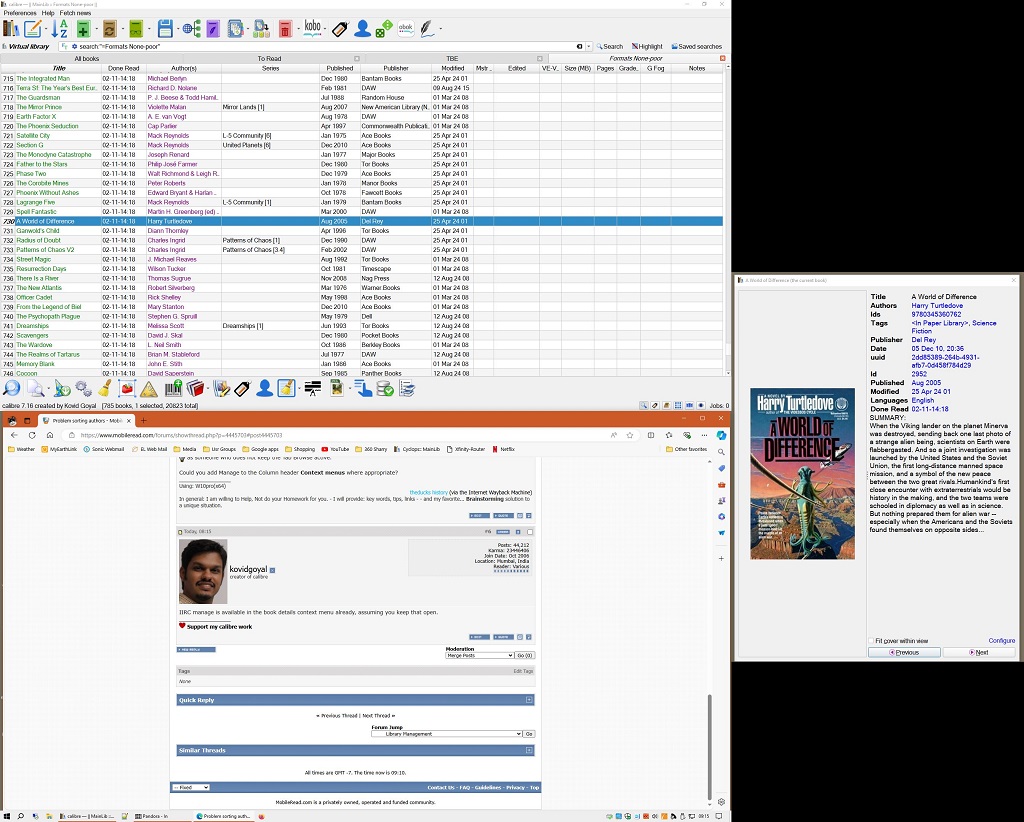
Task: Click the tag icon in top toolbar
Action: pos(340,28)
